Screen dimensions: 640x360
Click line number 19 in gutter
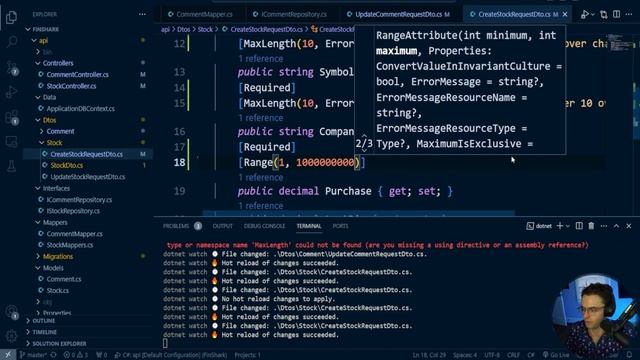(x=179, y=191)
